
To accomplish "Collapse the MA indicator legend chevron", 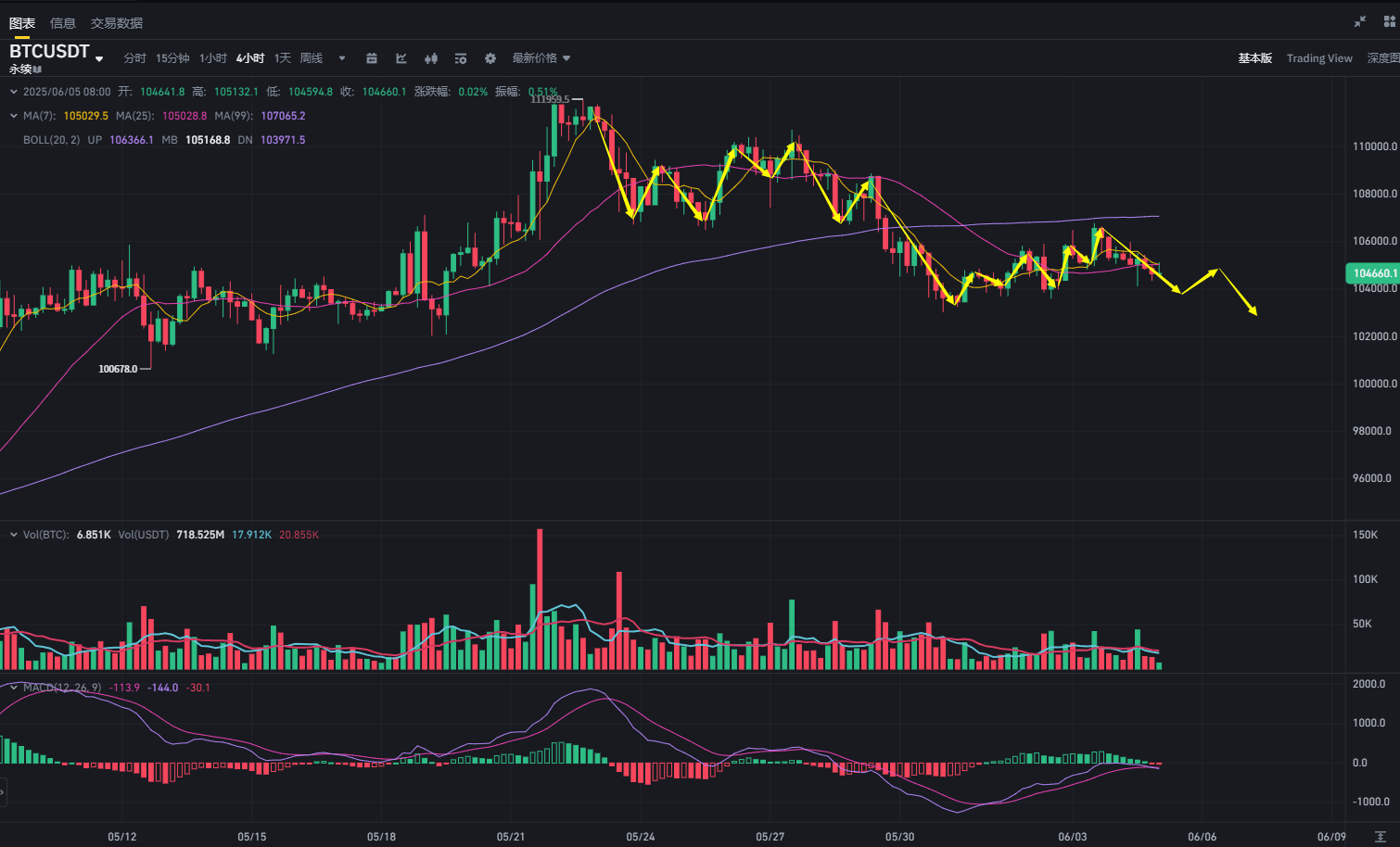I will [13, 116].
